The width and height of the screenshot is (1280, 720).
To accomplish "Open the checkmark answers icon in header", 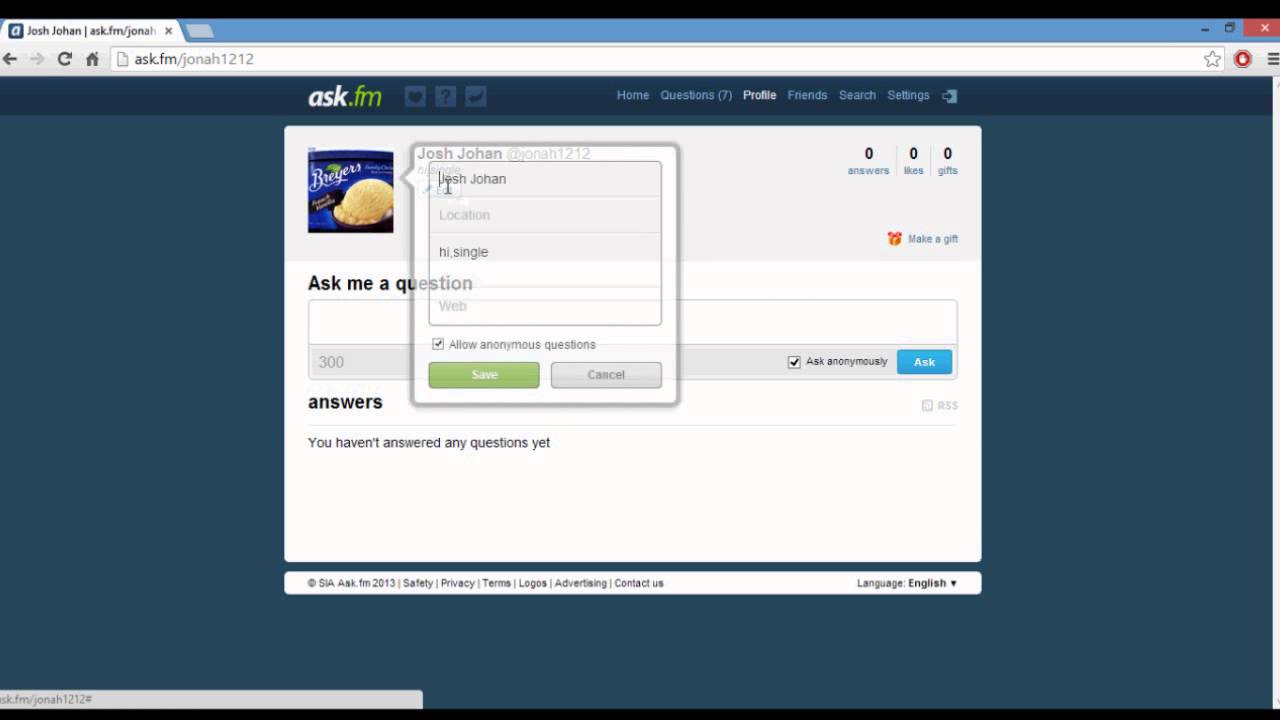I will 476,96.
